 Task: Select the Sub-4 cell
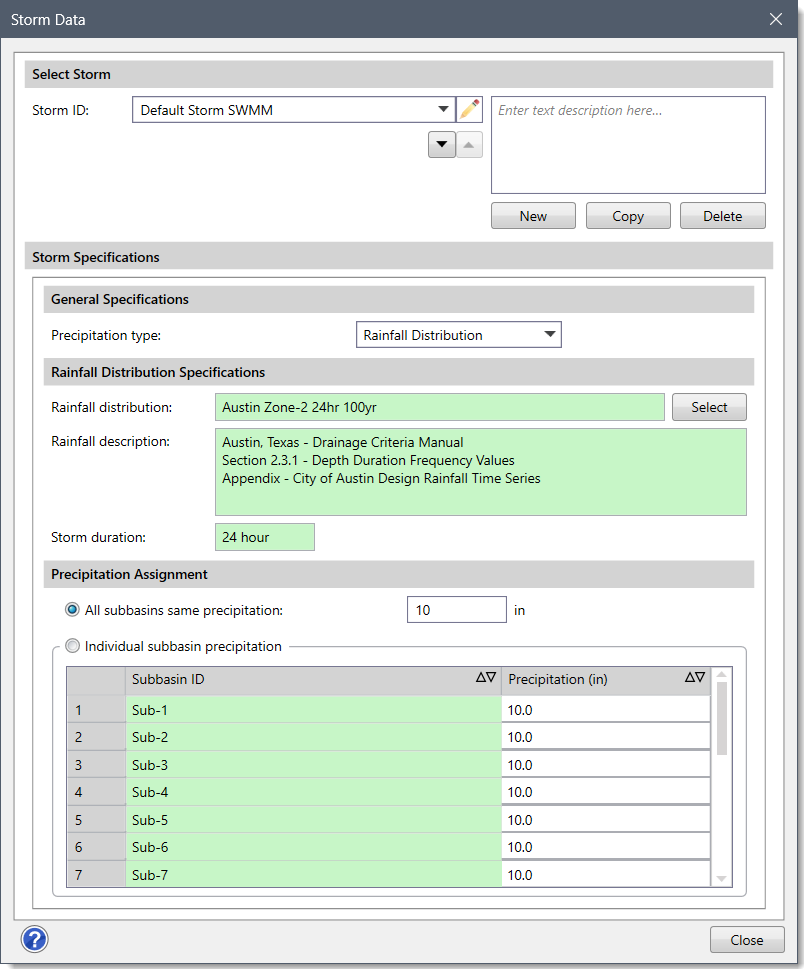tap(313, 792)
